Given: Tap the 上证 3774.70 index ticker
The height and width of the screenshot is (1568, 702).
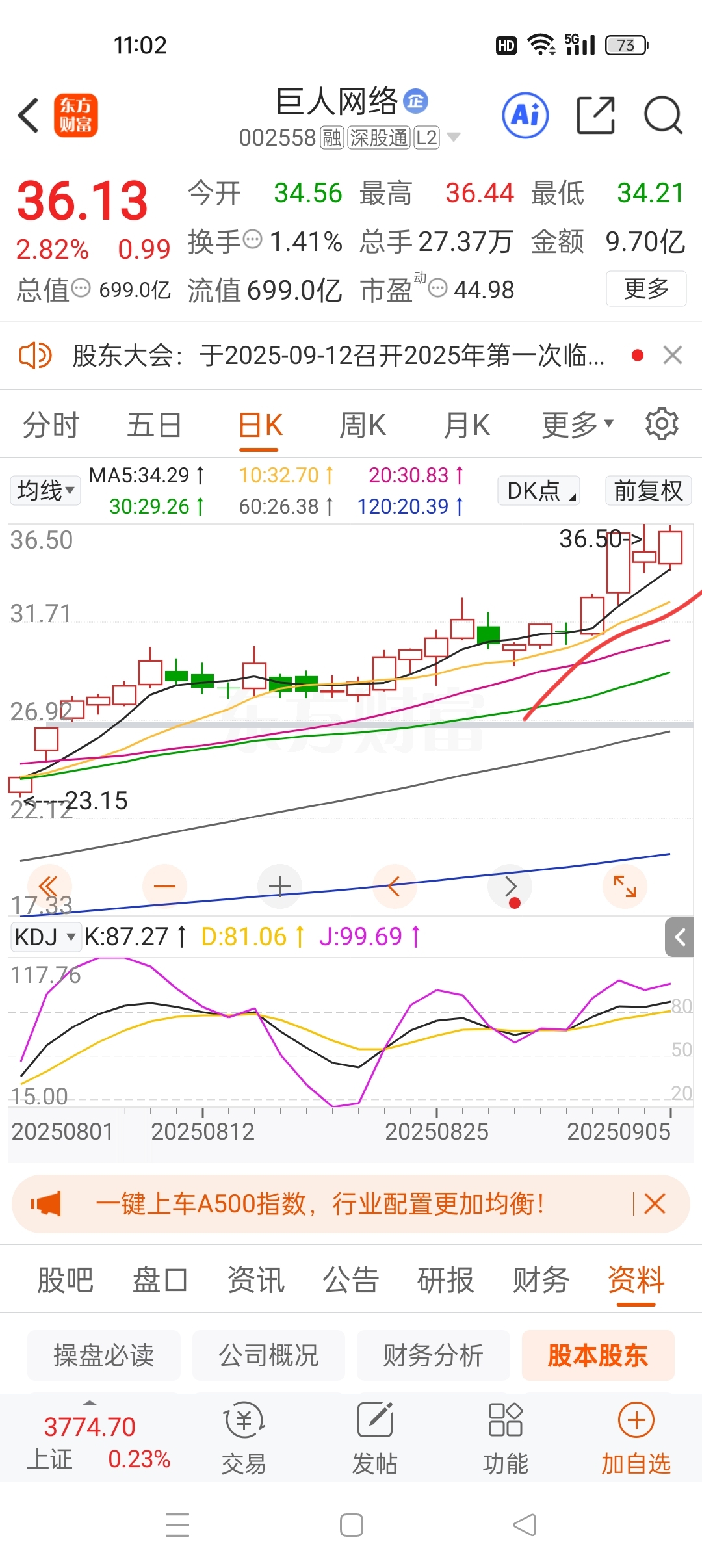Looking at the screenshot, I should pos(99,1443).
